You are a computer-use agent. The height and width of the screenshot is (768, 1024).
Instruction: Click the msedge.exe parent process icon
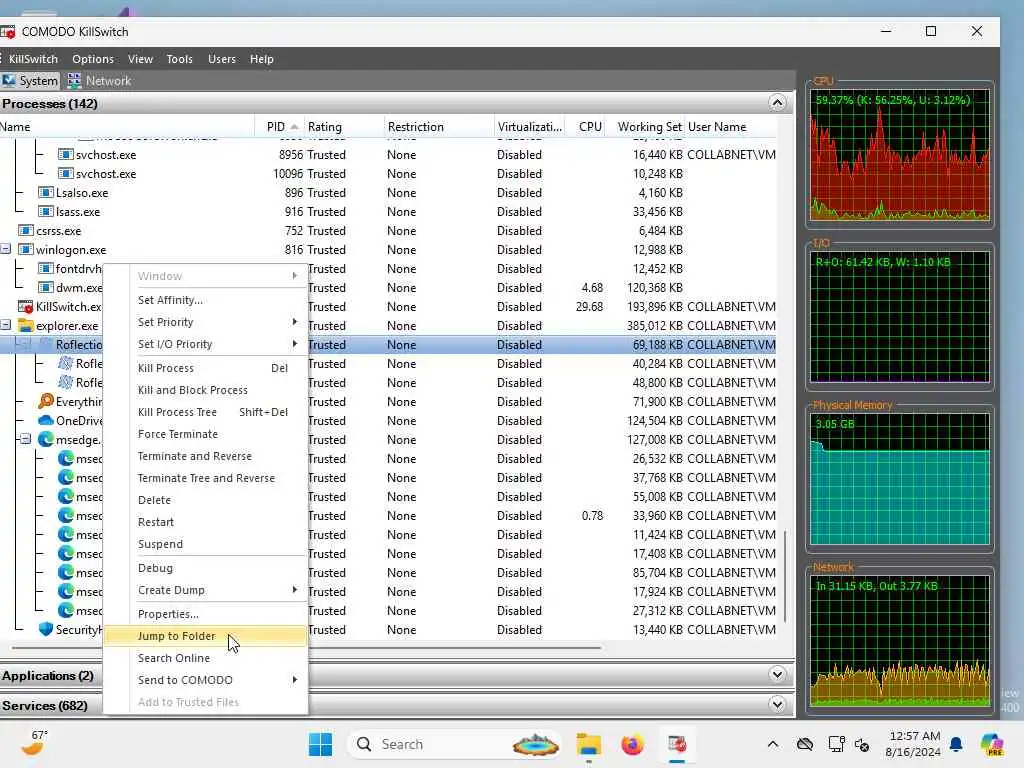click(x=46, y=440)
